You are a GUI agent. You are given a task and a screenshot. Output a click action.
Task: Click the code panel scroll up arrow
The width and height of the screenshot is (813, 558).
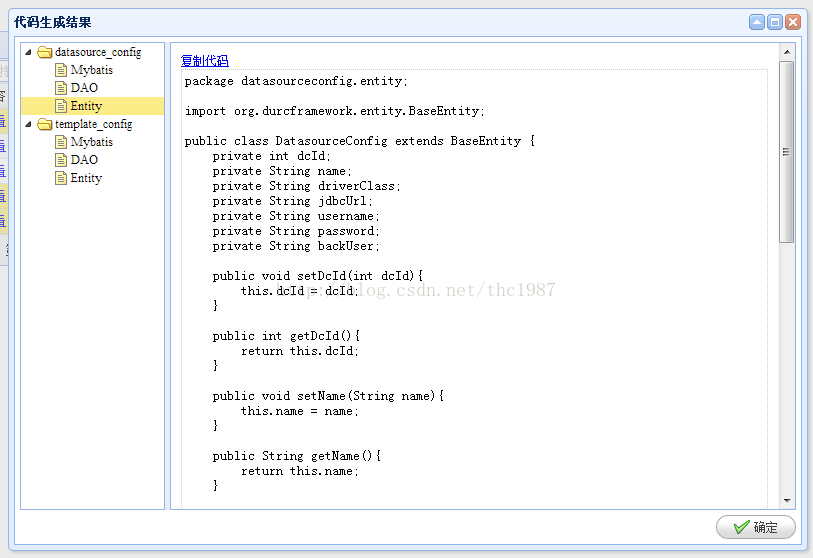(787, 51)
